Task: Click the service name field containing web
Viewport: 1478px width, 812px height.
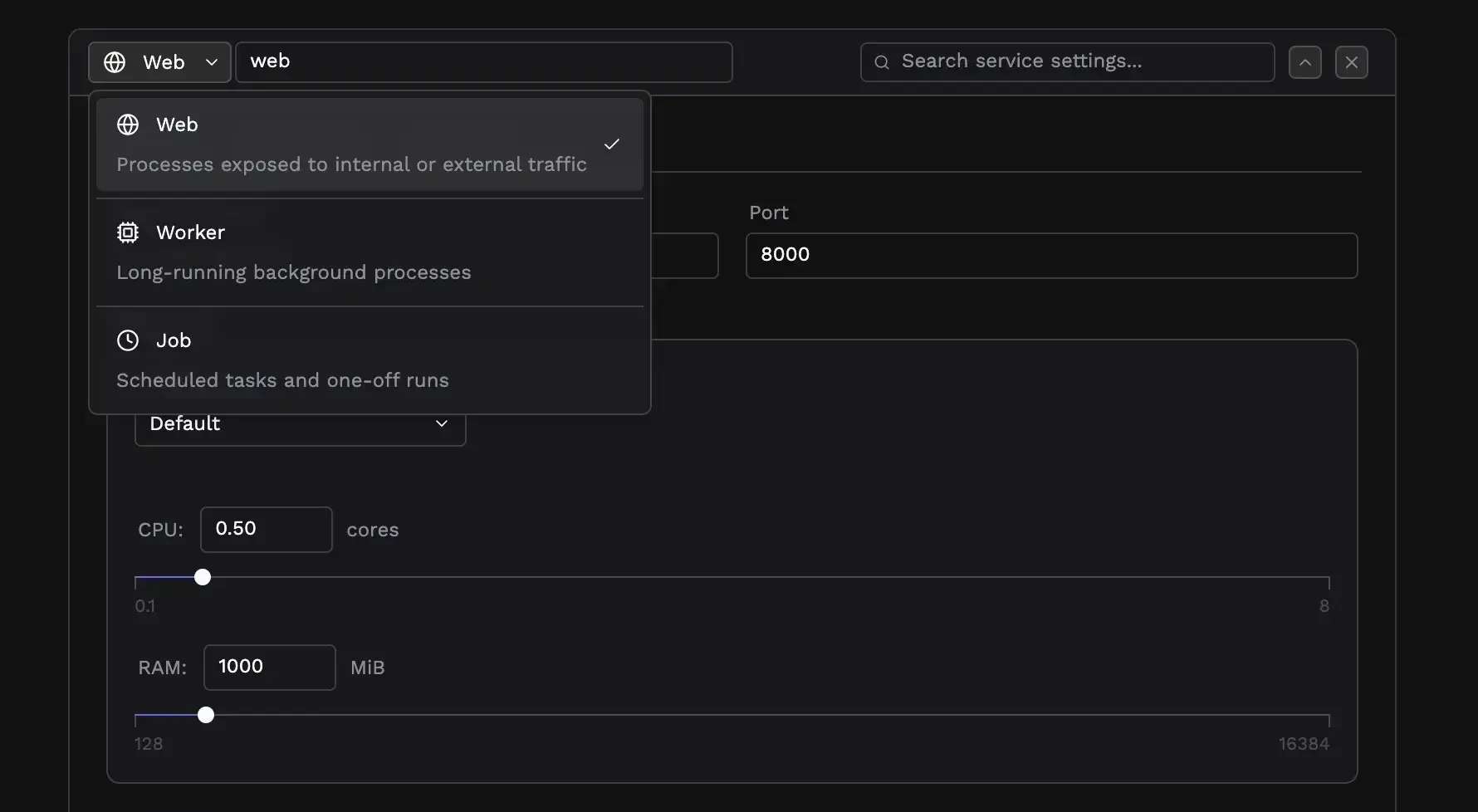Action: click(484, 61)
